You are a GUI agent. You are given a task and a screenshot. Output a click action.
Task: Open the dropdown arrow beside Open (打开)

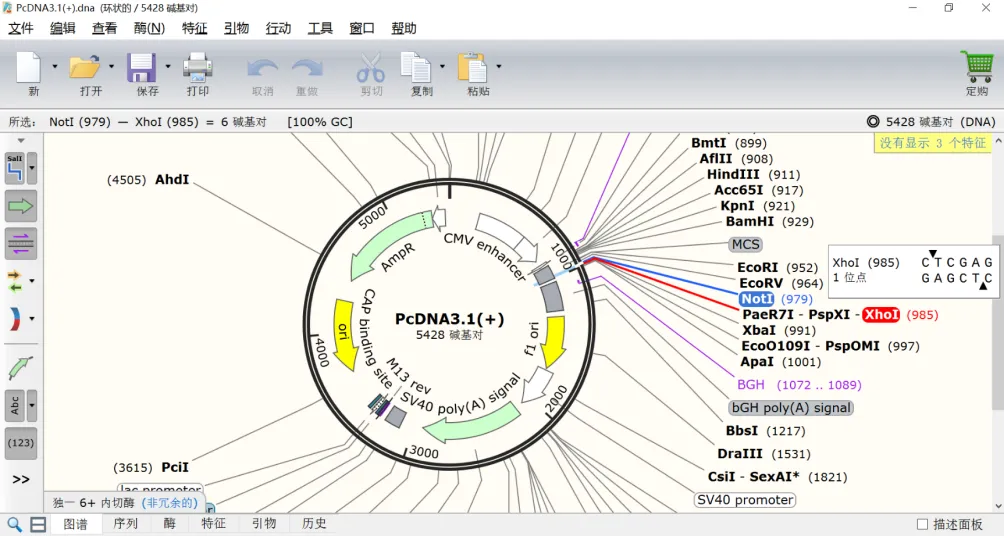tap(111, 67)
